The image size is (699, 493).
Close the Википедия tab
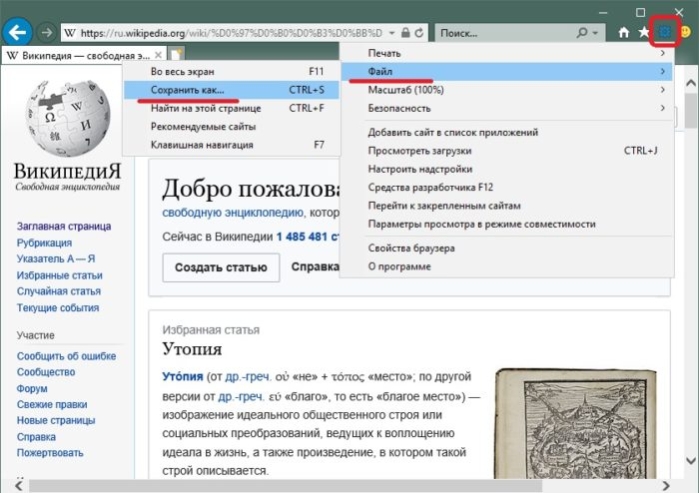pos(158,55)
